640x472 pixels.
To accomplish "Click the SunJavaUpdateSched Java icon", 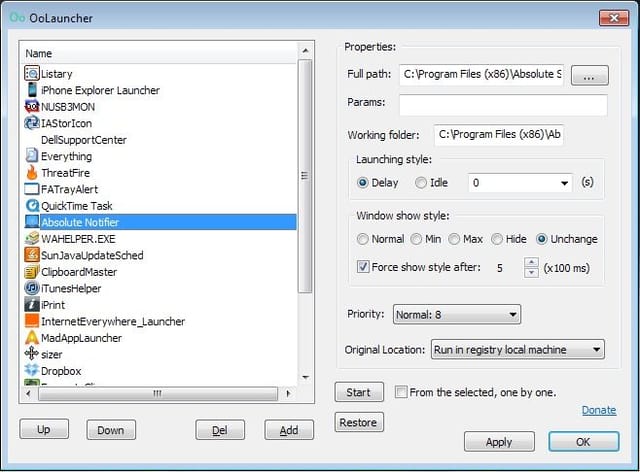I will click(32, 255).
